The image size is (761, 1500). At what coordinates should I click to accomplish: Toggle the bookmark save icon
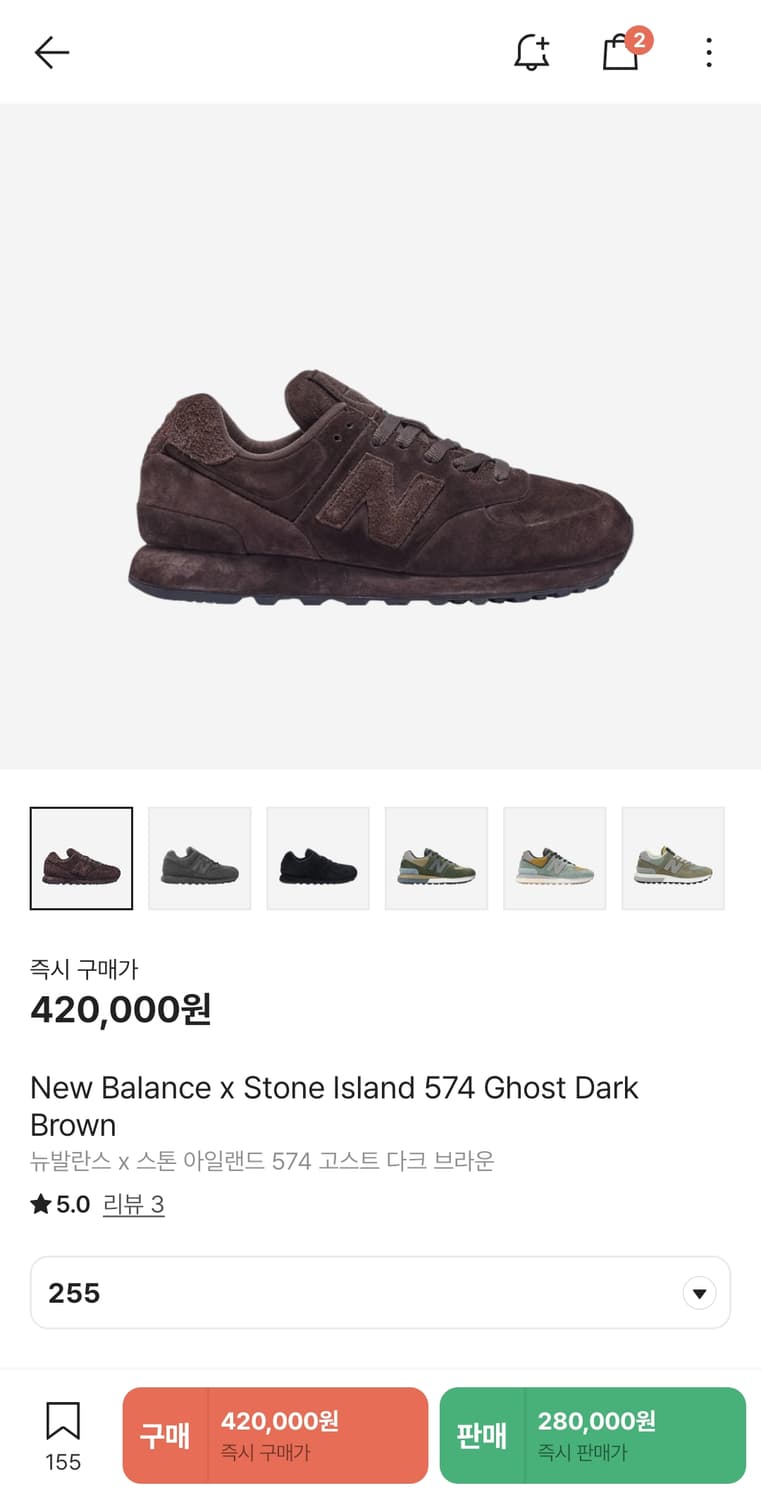point(62,1422)
